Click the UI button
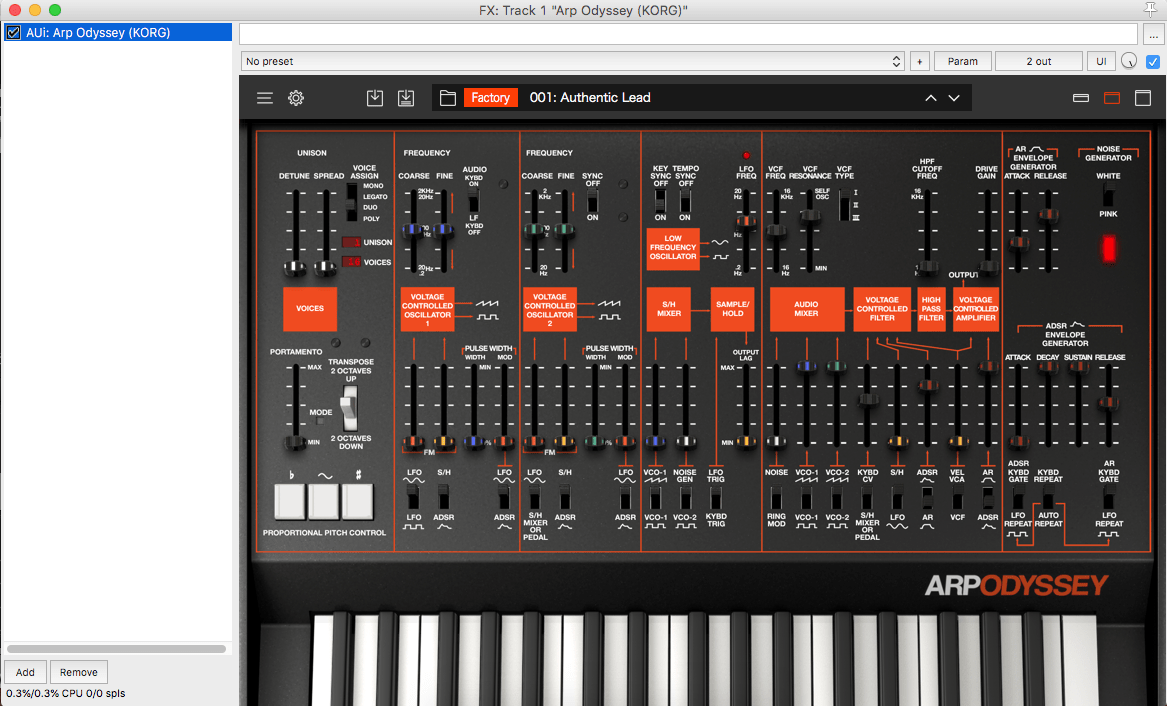The height and width of the screenshot is (706, 1167). click(x=1102, y=61)
